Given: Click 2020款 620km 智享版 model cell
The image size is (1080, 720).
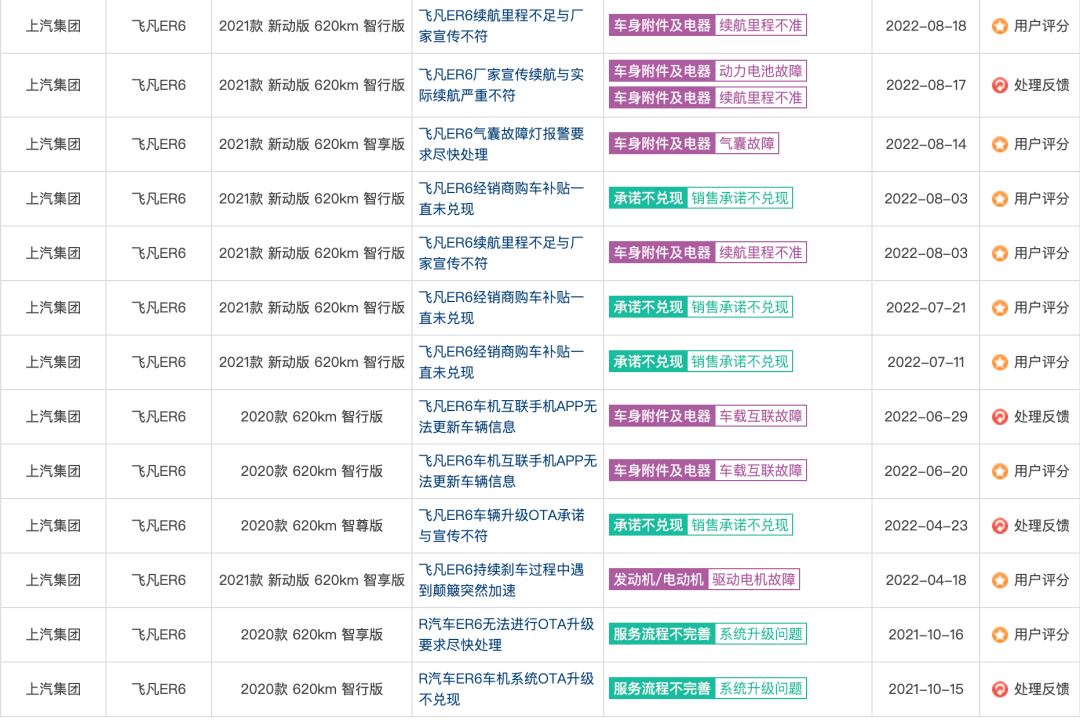Looking at the screenshot, I should (x=311, y=635).
